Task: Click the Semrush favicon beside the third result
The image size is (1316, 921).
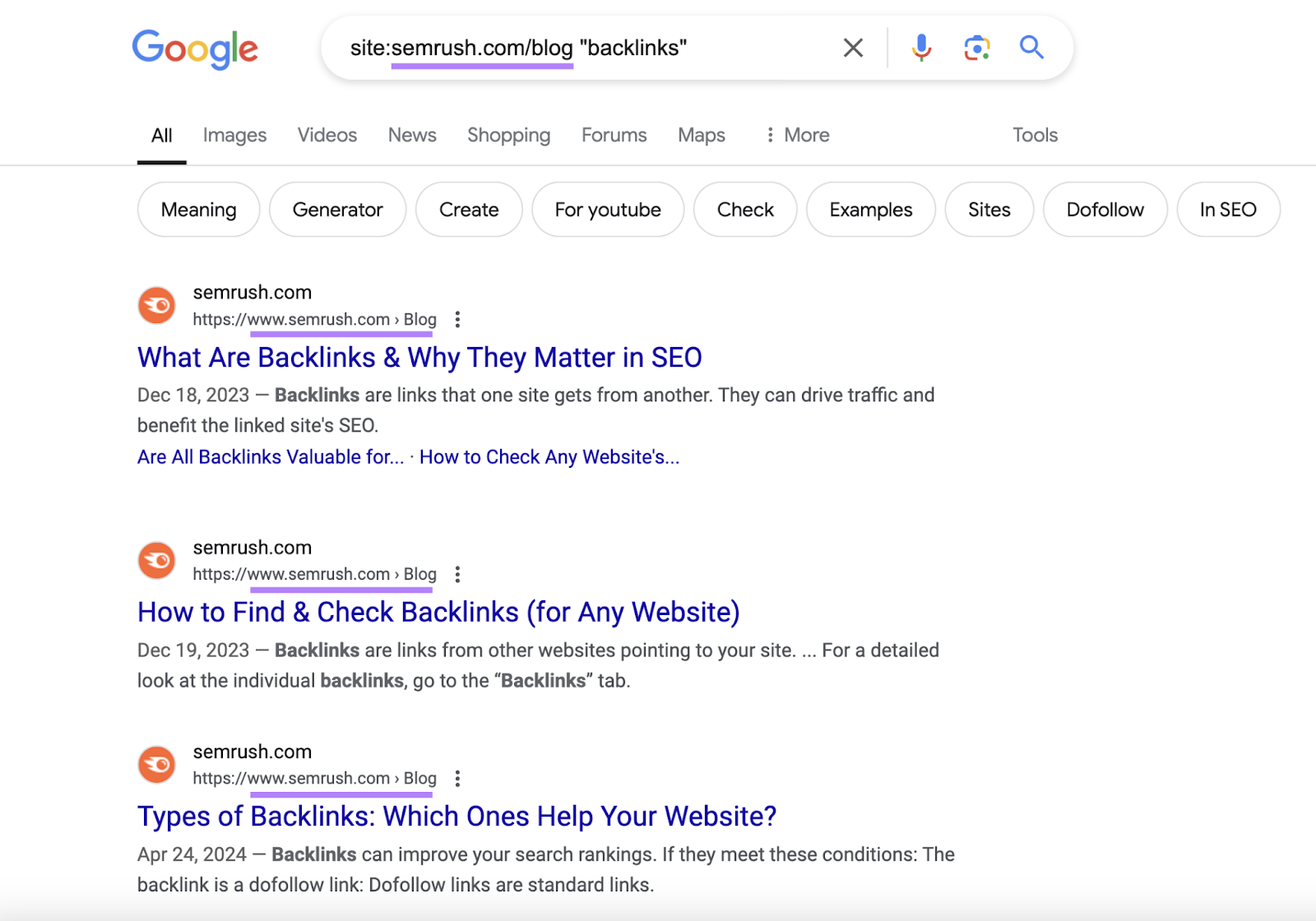Action: [x=156, y=764]
